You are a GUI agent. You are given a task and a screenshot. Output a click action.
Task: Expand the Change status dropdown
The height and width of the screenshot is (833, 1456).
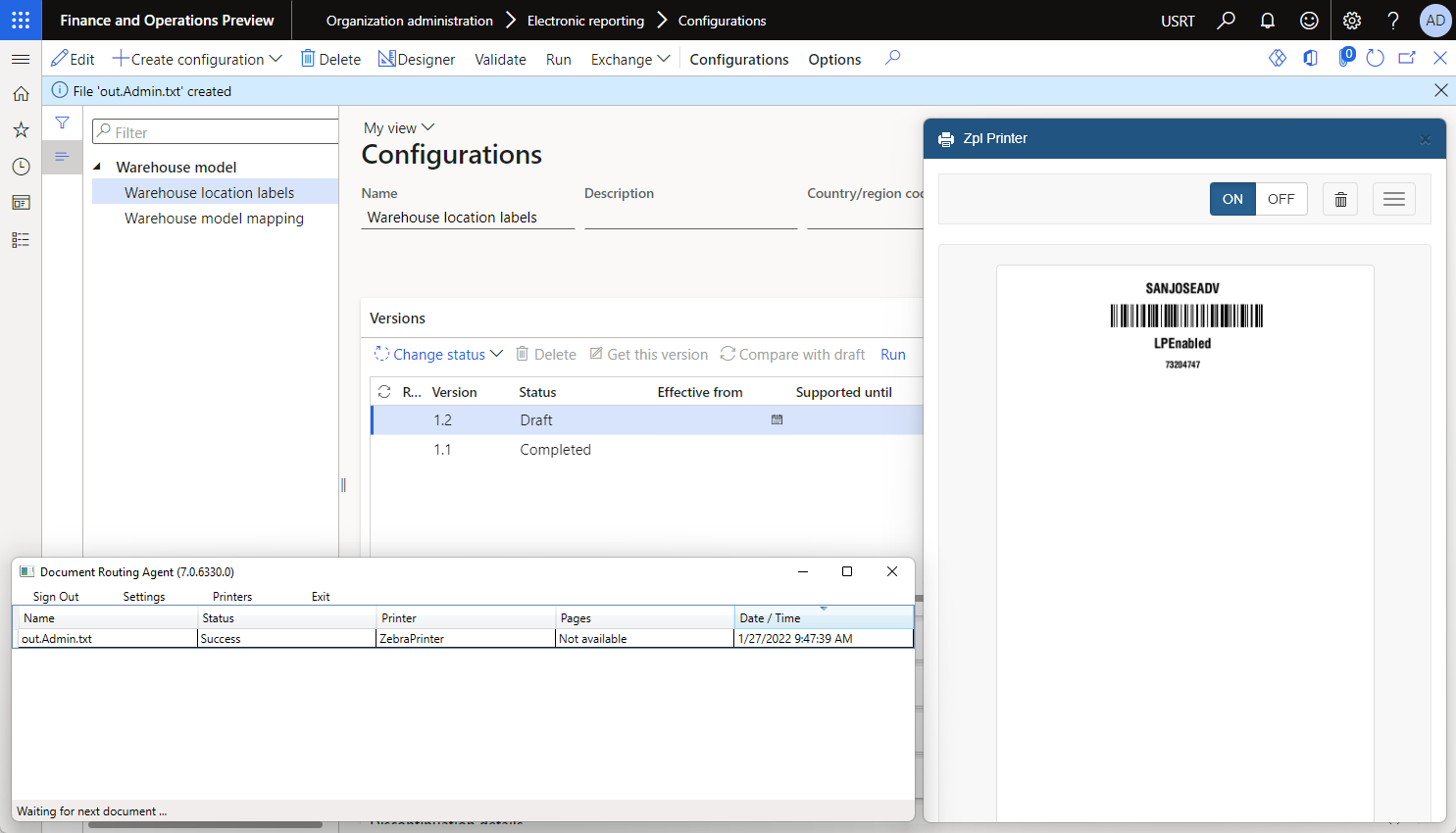[438, 354]
